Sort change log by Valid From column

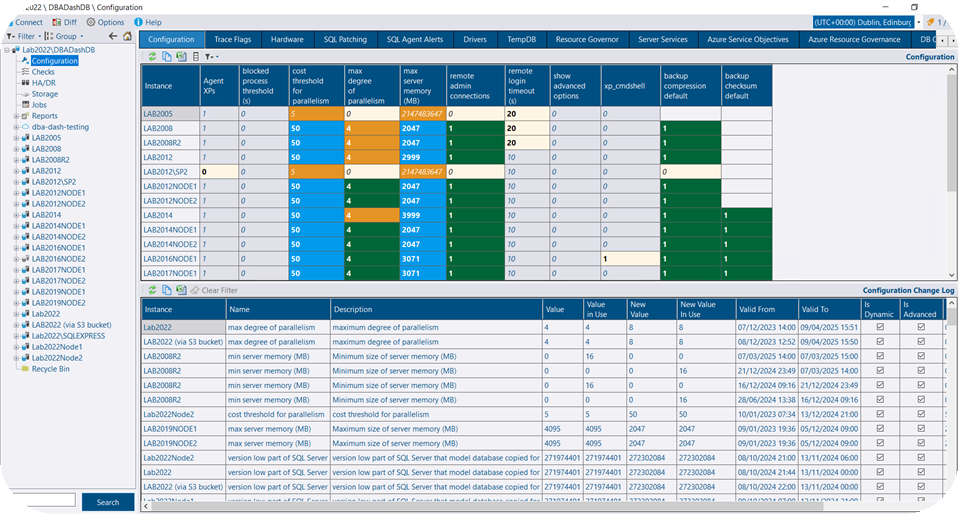pyautogui.click(x=767, y=309)
